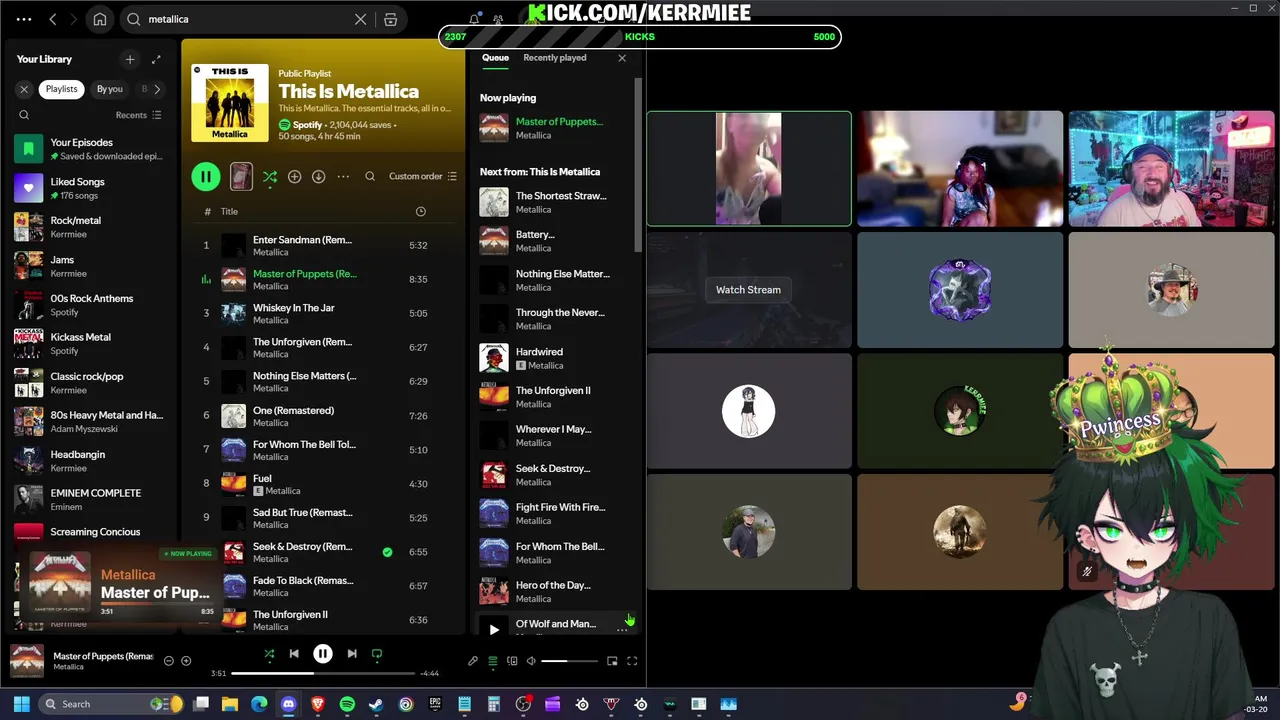Screen dimensions: 1280x720
Task: Click the Watch Stream button
Action: [x=748, y=290]
